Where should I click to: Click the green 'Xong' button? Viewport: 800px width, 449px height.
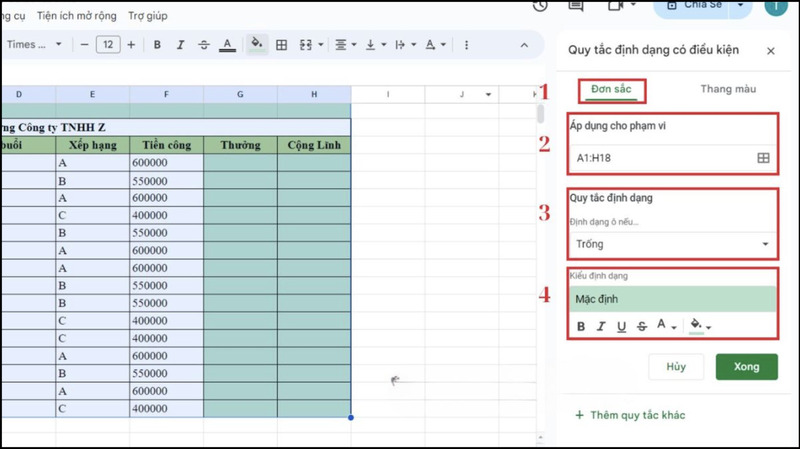coord(746,366)
